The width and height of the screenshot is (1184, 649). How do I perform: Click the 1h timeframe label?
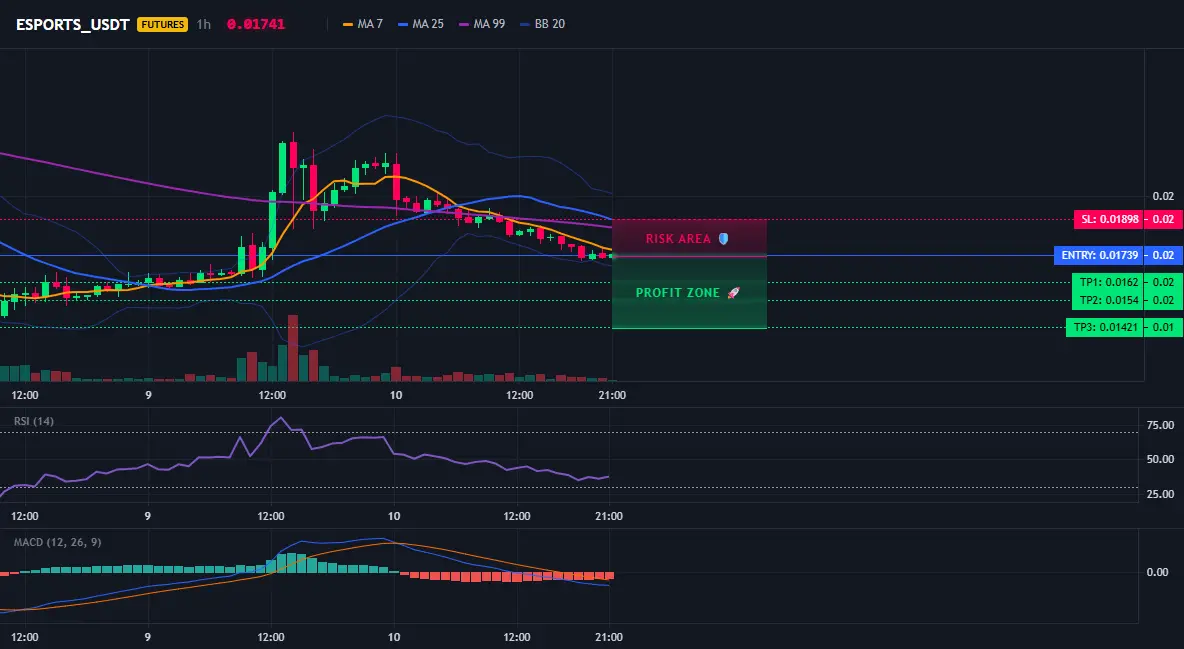pos(204,24)
